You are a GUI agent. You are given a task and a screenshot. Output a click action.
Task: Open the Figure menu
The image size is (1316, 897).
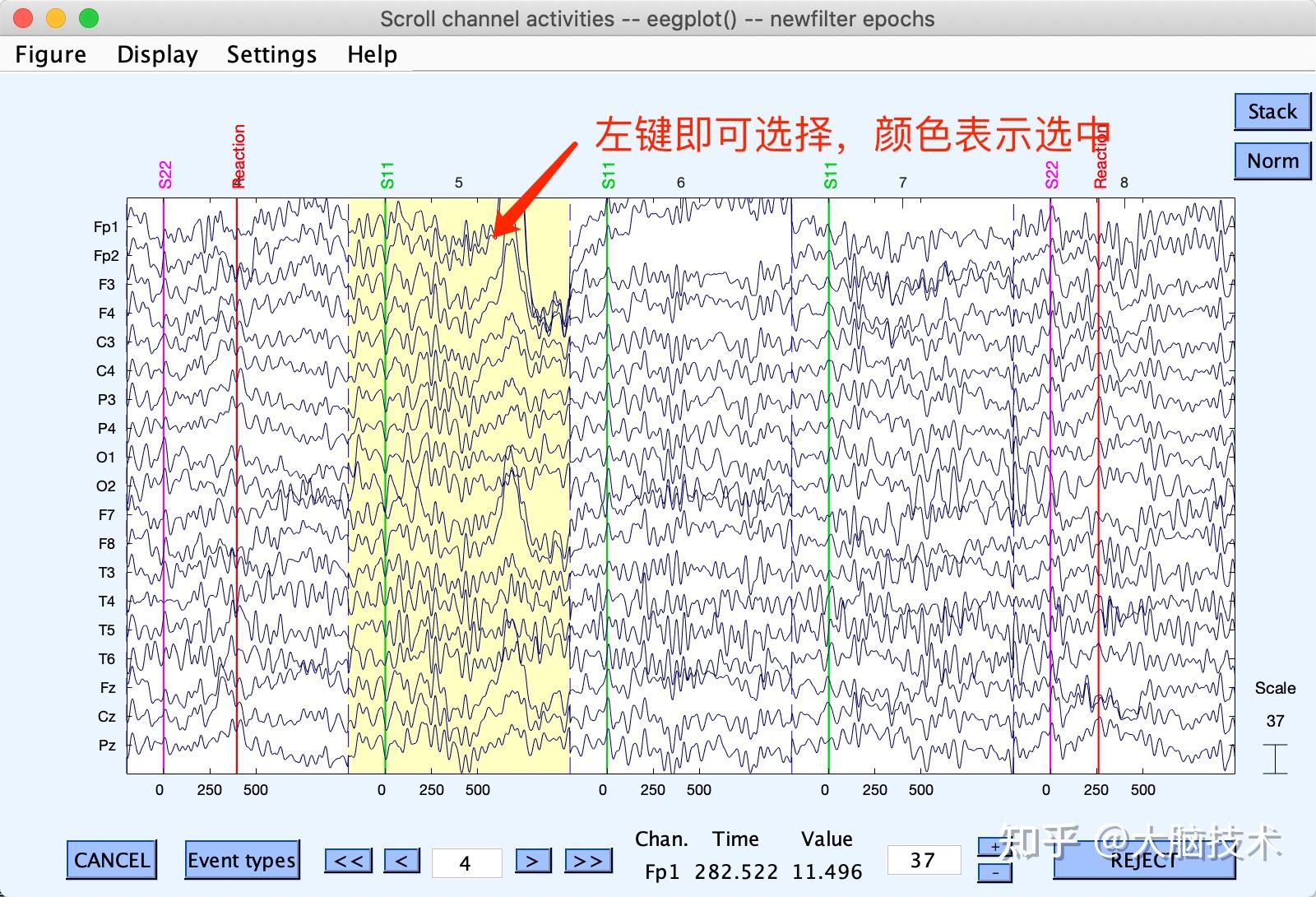pyautogui.click(x=50, y=54)
